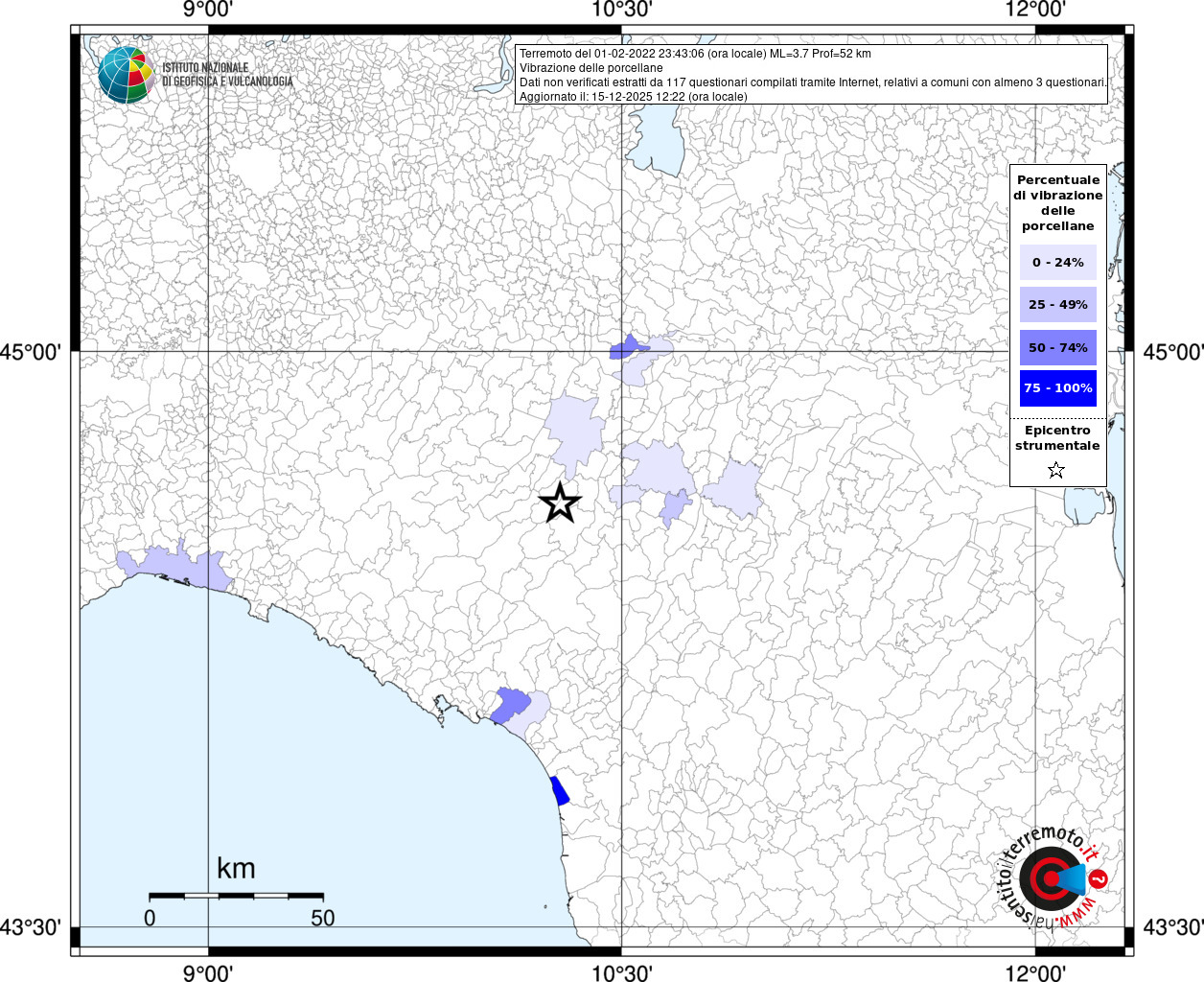Click the 'Vibrazione delle porcellane' subtitle line
The image size is (1204, 982).
pyautogui.click(x=590, y=68)
